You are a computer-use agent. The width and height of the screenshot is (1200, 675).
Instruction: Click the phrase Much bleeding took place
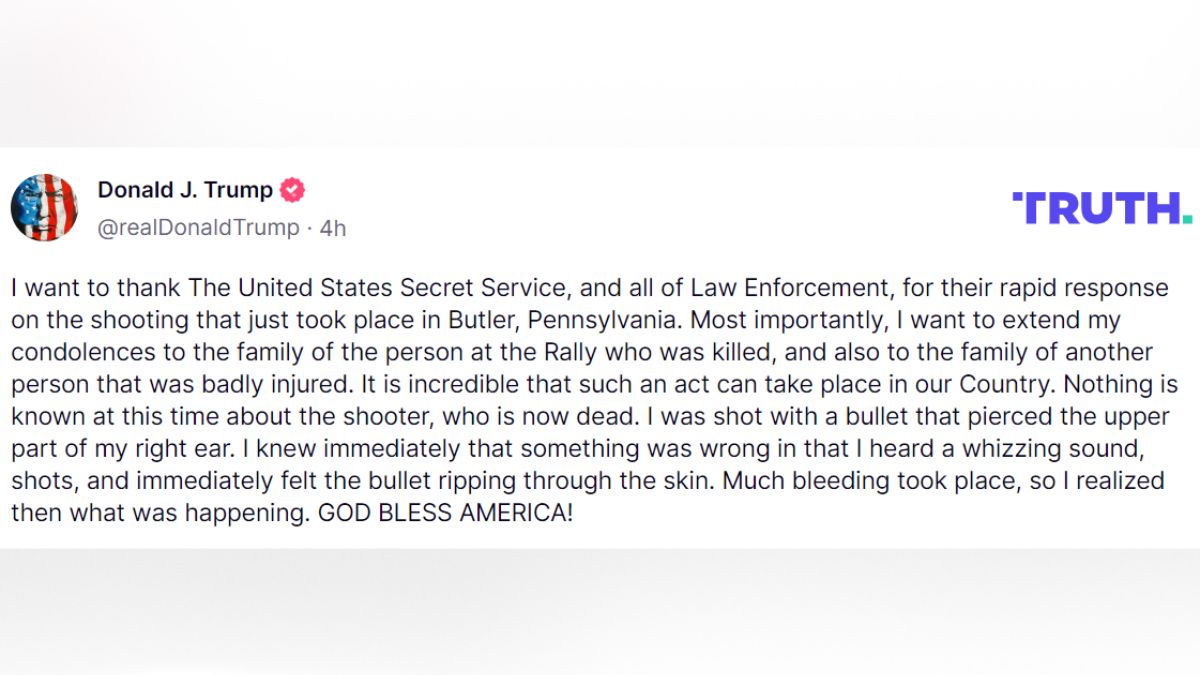point(842,481)
